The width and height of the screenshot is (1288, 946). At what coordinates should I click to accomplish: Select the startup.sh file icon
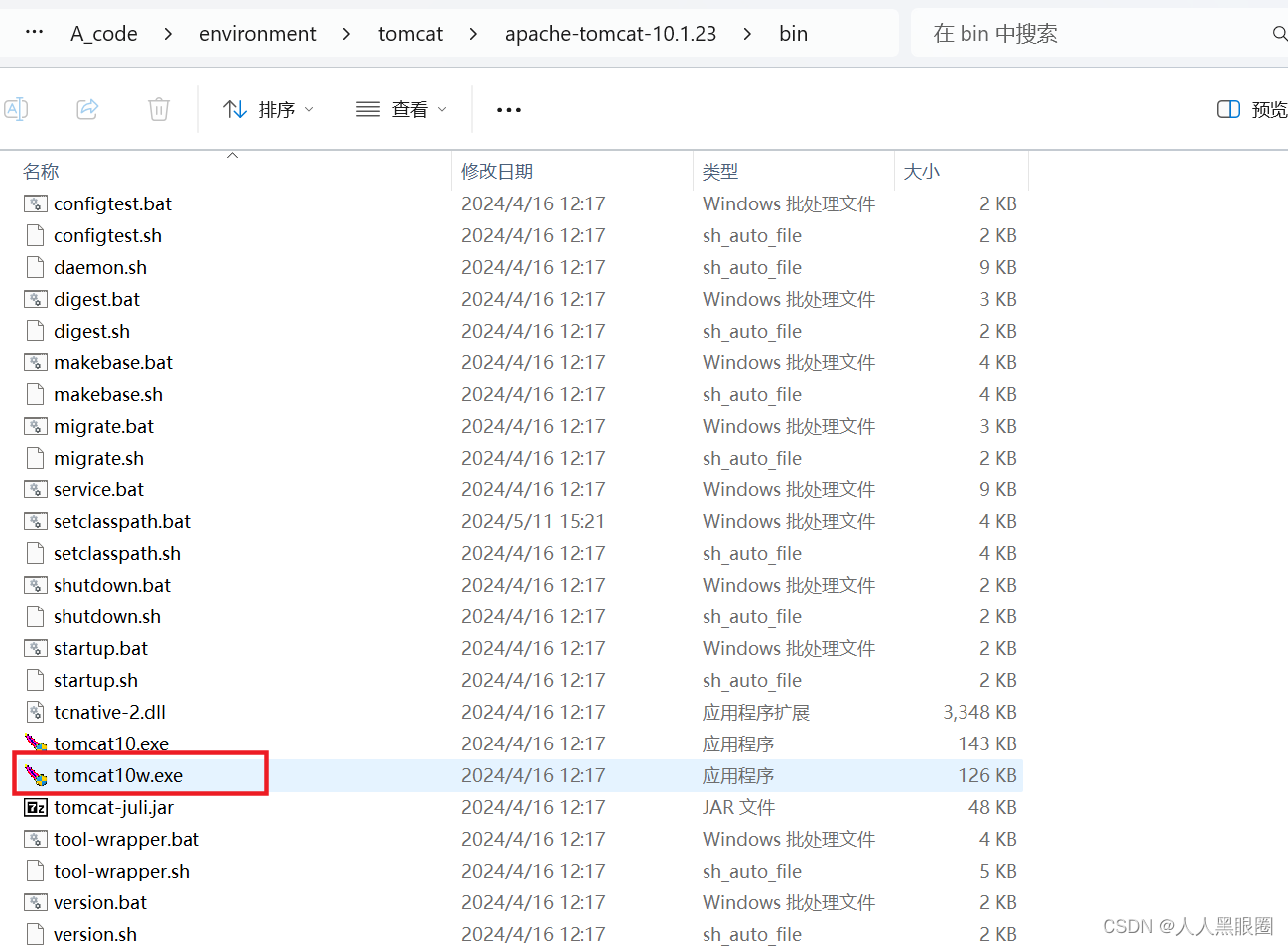coord(36,680)
